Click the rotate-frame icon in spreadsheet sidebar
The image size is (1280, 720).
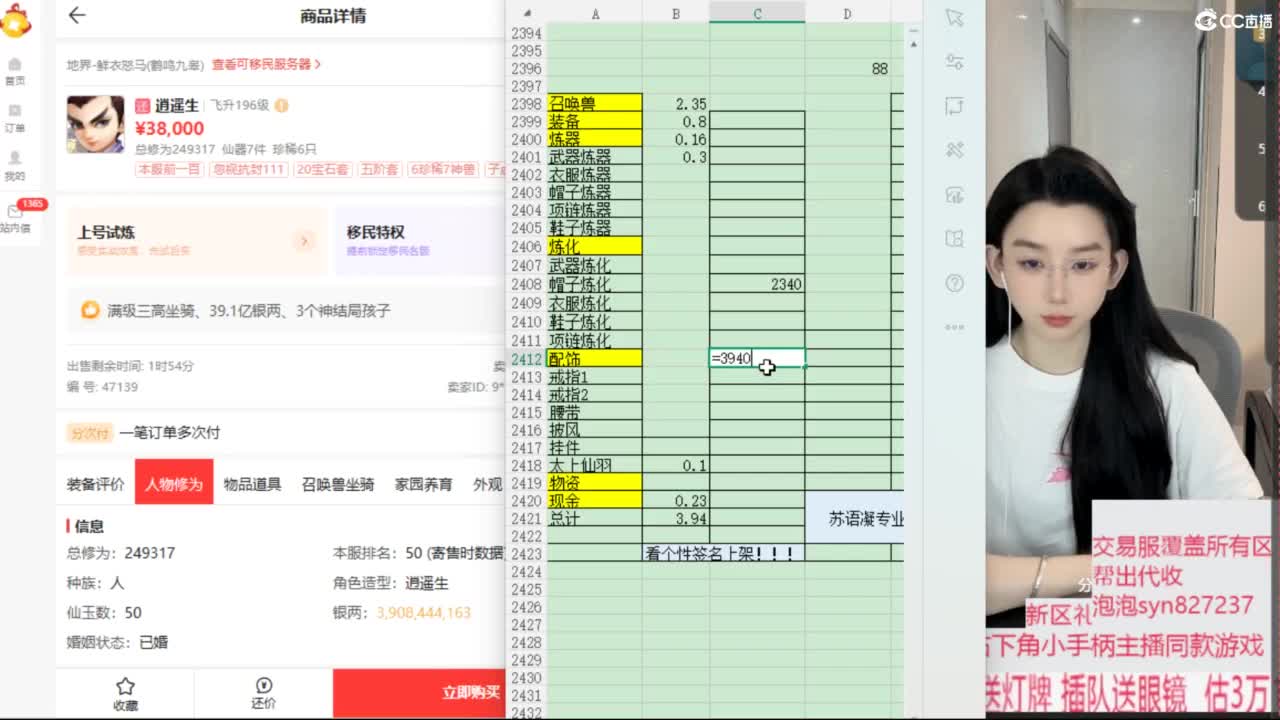pyautogui.click(x=954, y=106)
